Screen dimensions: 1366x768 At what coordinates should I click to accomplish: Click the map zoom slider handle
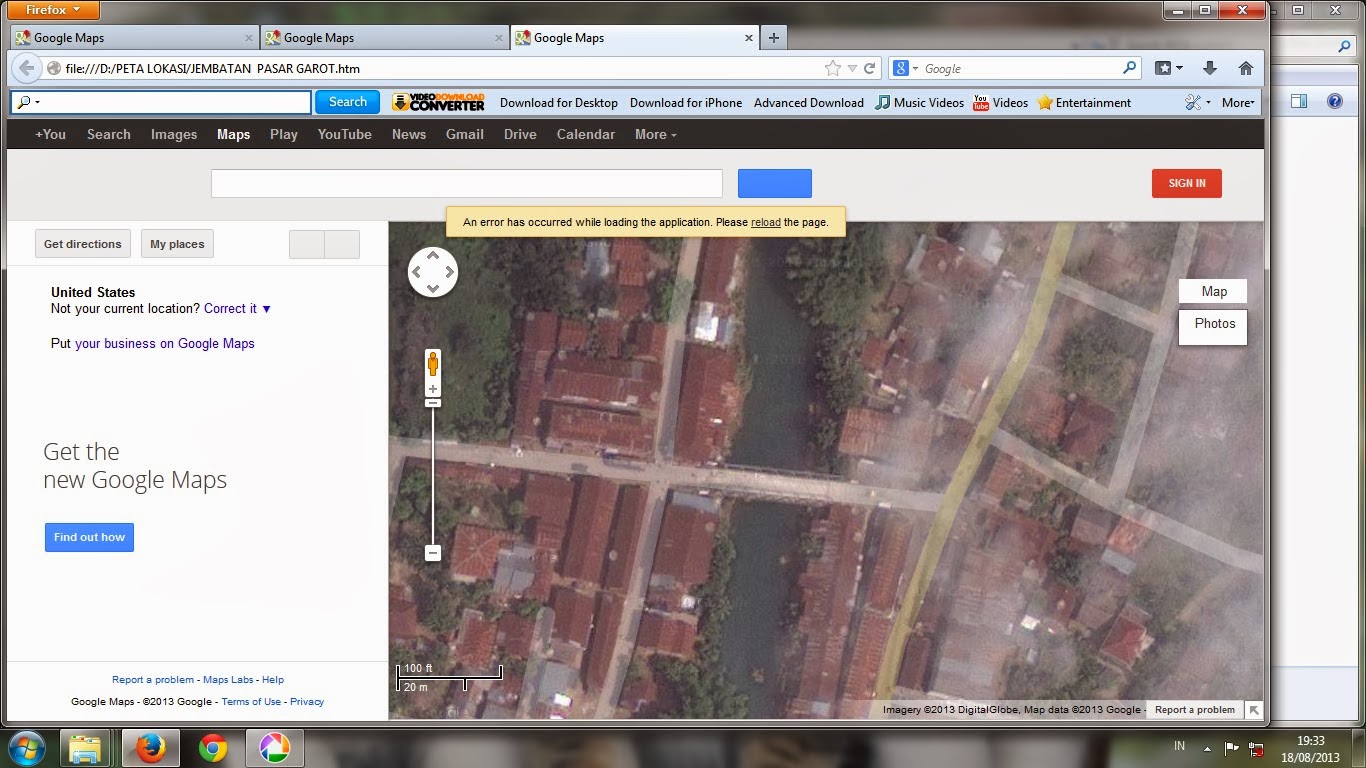point(433,403)
